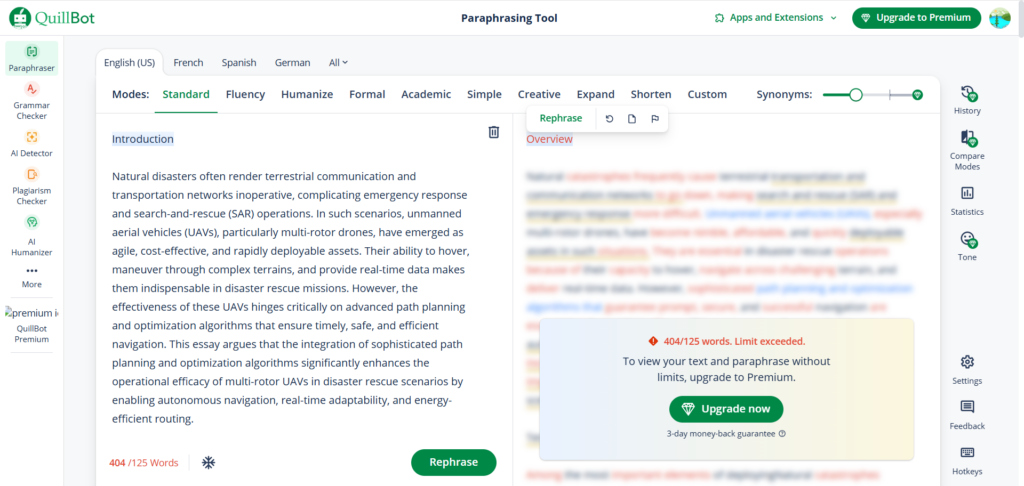Open the Plagiarism Checker tool

tap(32, 186)
